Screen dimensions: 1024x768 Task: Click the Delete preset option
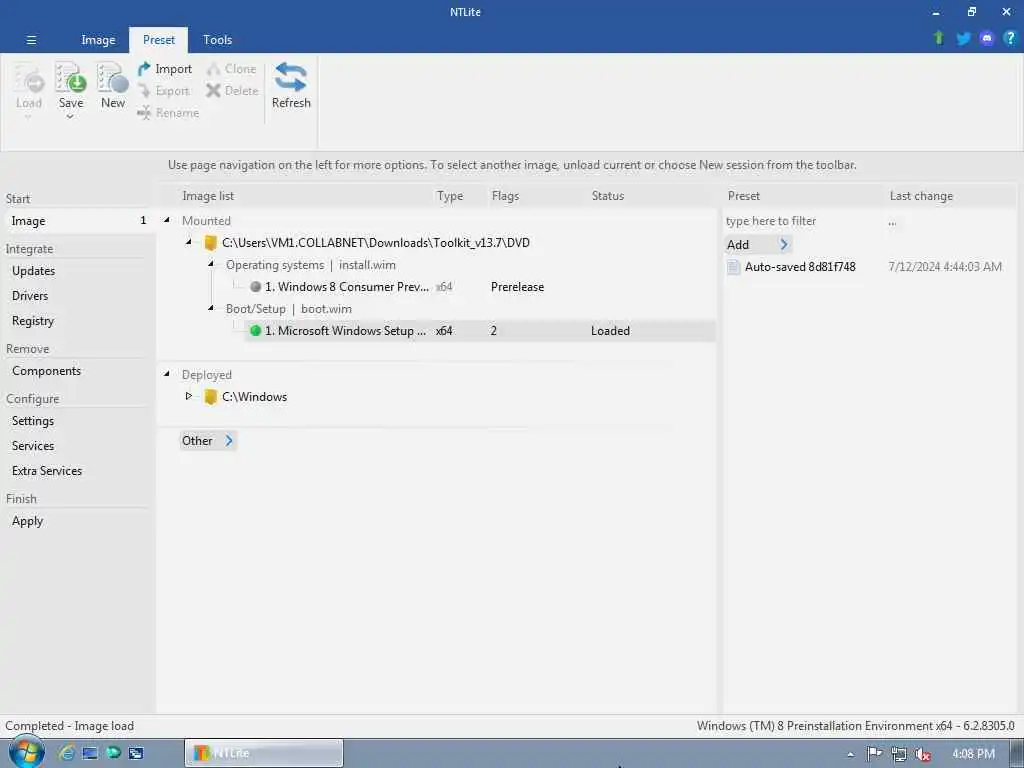tap(232, 91)
